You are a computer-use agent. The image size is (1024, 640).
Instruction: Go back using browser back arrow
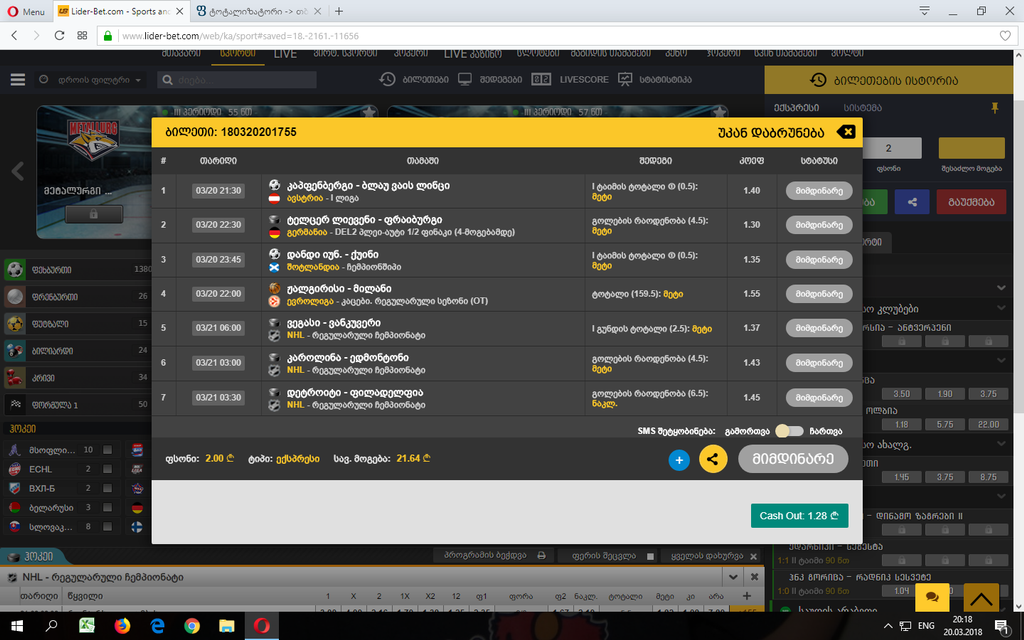(x=14, y=35)
